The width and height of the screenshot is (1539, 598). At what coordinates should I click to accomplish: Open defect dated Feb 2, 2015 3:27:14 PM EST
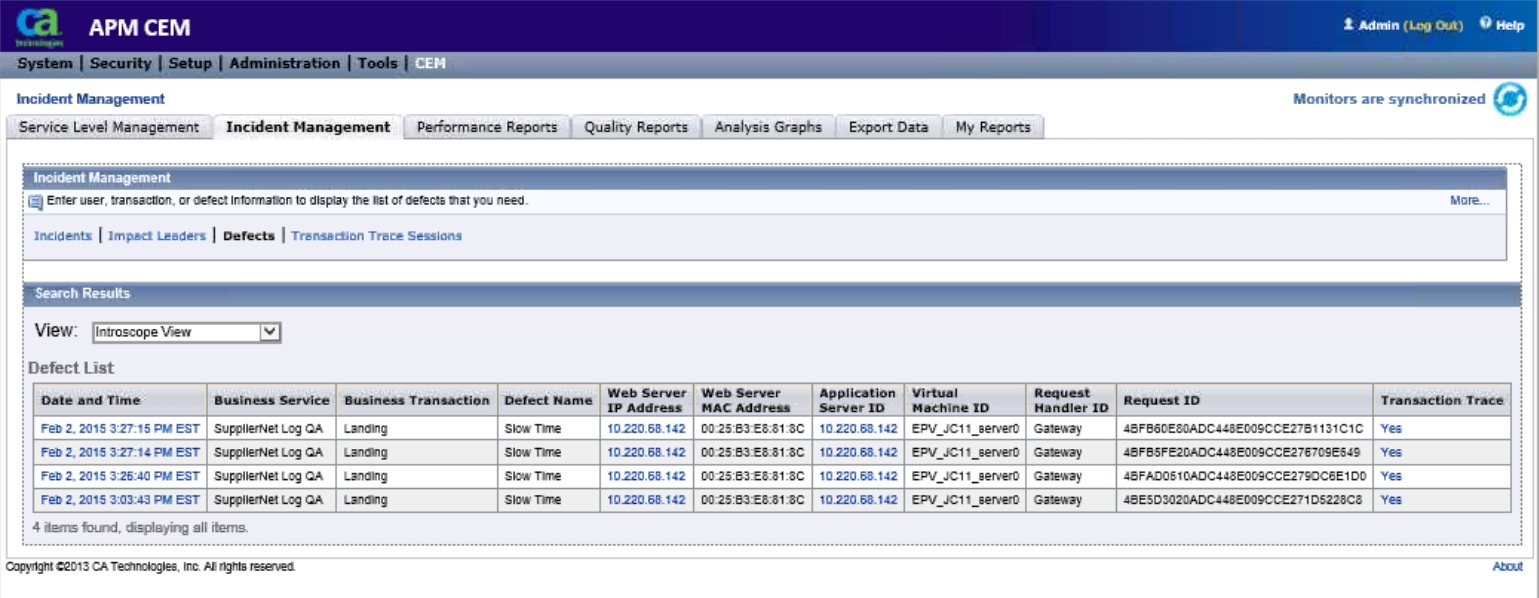point(120,452)
